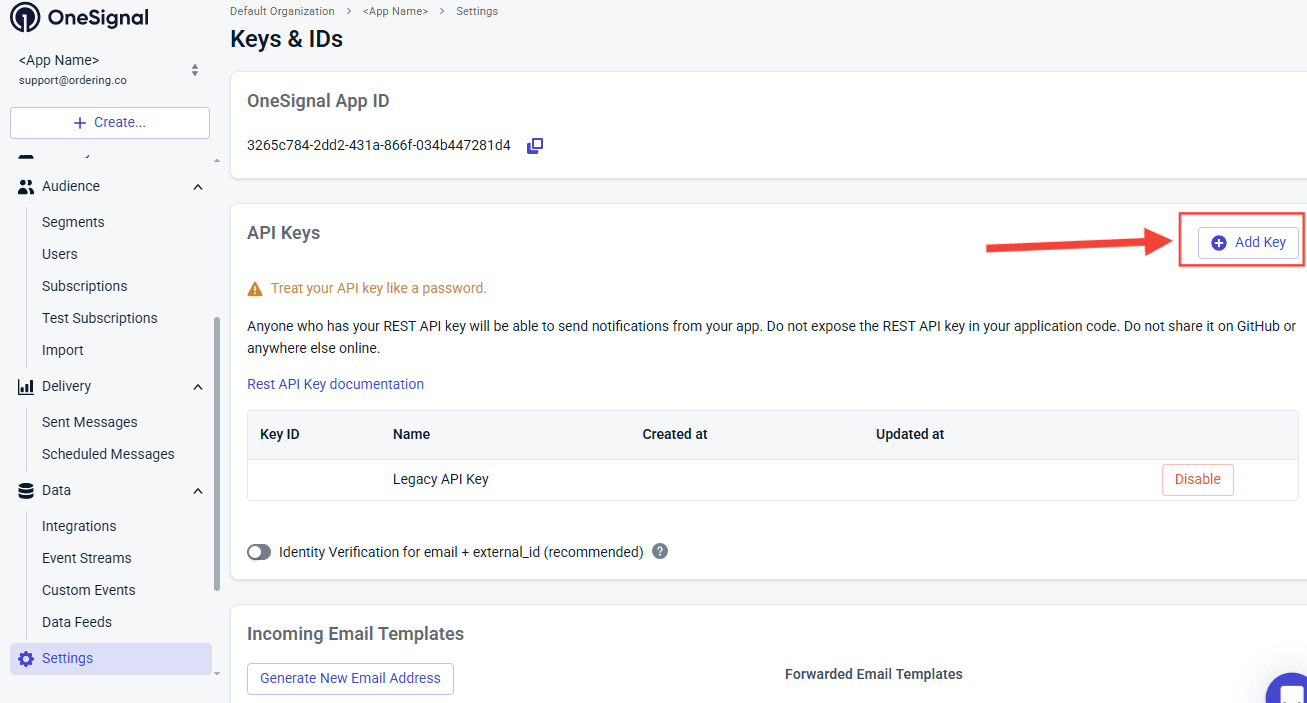Viewport: 1307px width, 703px height.
Task: Click the Delivery bar chart icon
Action: coord(26,386)
